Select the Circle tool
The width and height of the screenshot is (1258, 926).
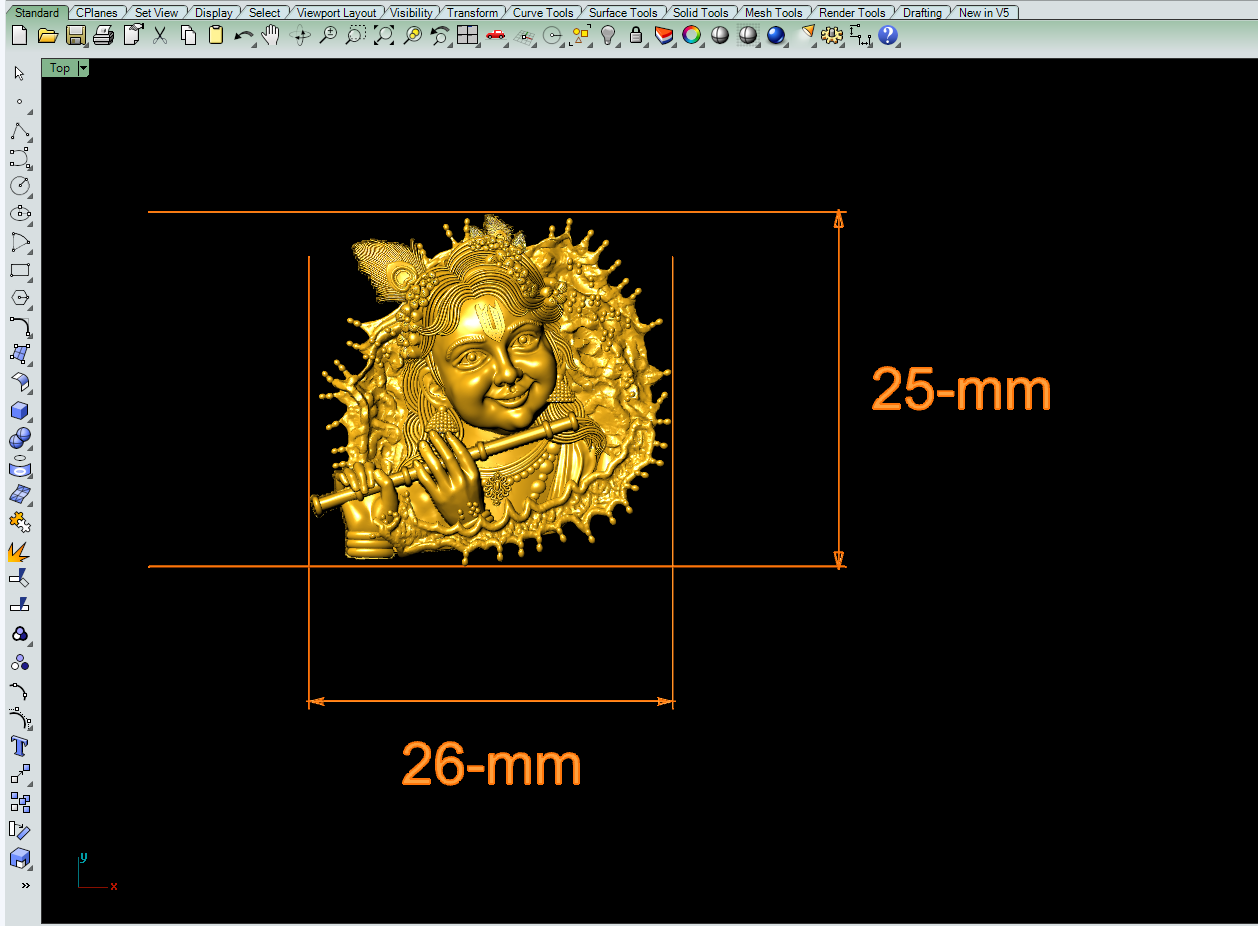(x=20, y=186)
